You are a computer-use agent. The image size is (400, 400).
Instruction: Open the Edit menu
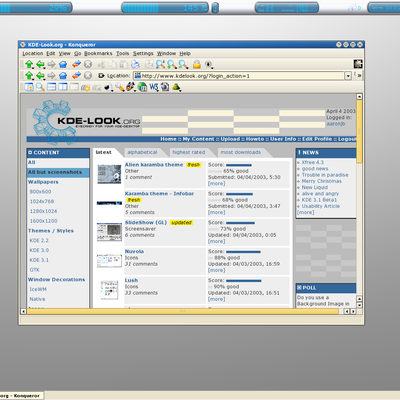51,53
